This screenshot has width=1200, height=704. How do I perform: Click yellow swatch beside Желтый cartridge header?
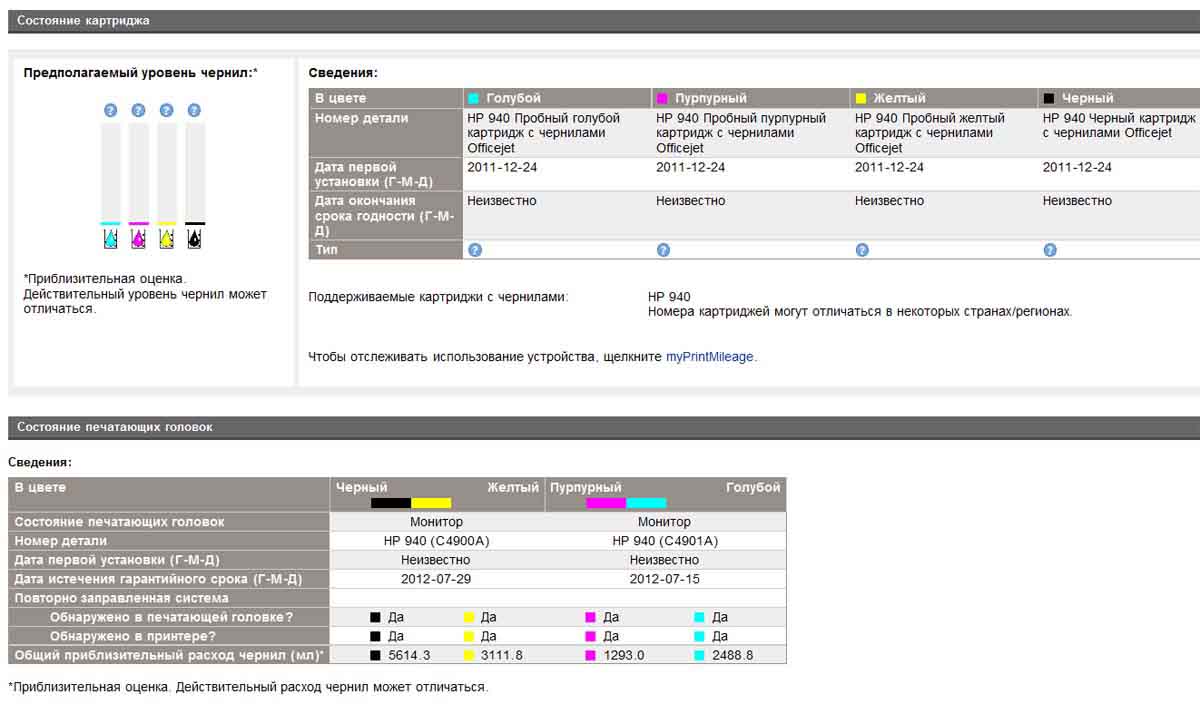(x=861, y=99)
